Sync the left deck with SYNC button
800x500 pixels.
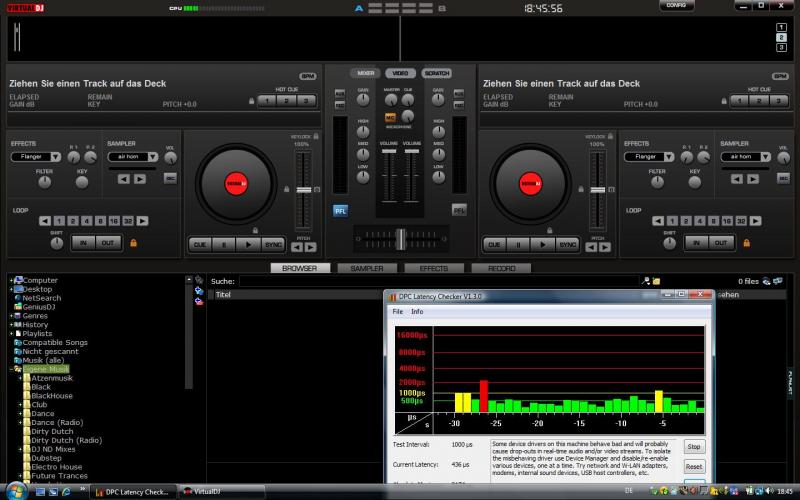pyautogui.click(x=273, y=245)
